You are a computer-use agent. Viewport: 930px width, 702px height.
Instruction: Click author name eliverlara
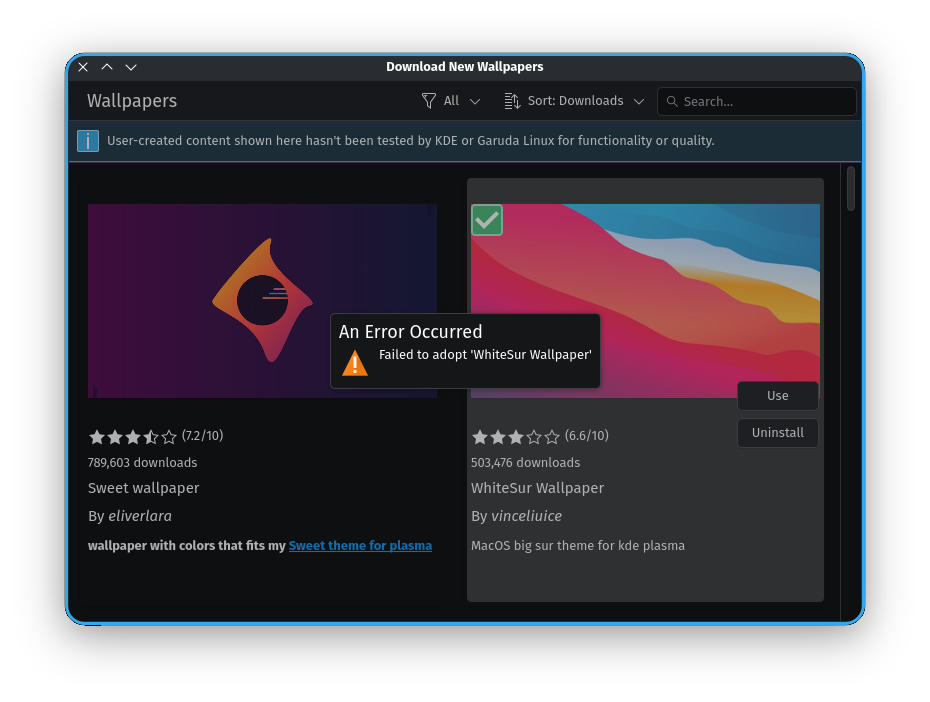[x=140, y=516]
